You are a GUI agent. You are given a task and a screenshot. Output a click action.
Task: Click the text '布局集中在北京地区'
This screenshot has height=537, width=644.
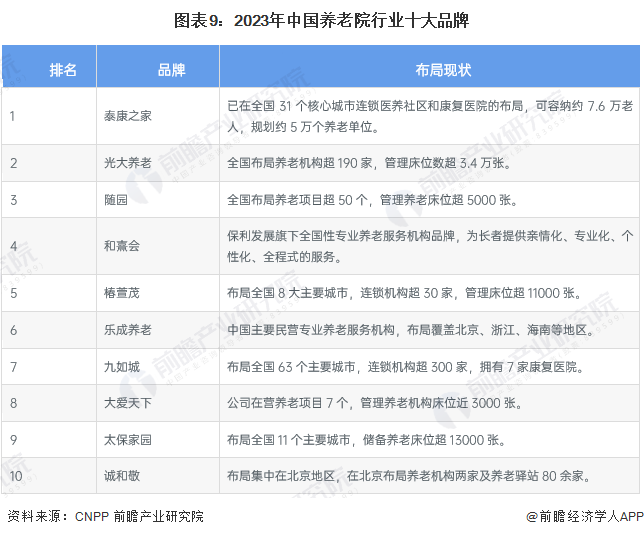coord(281,476)
